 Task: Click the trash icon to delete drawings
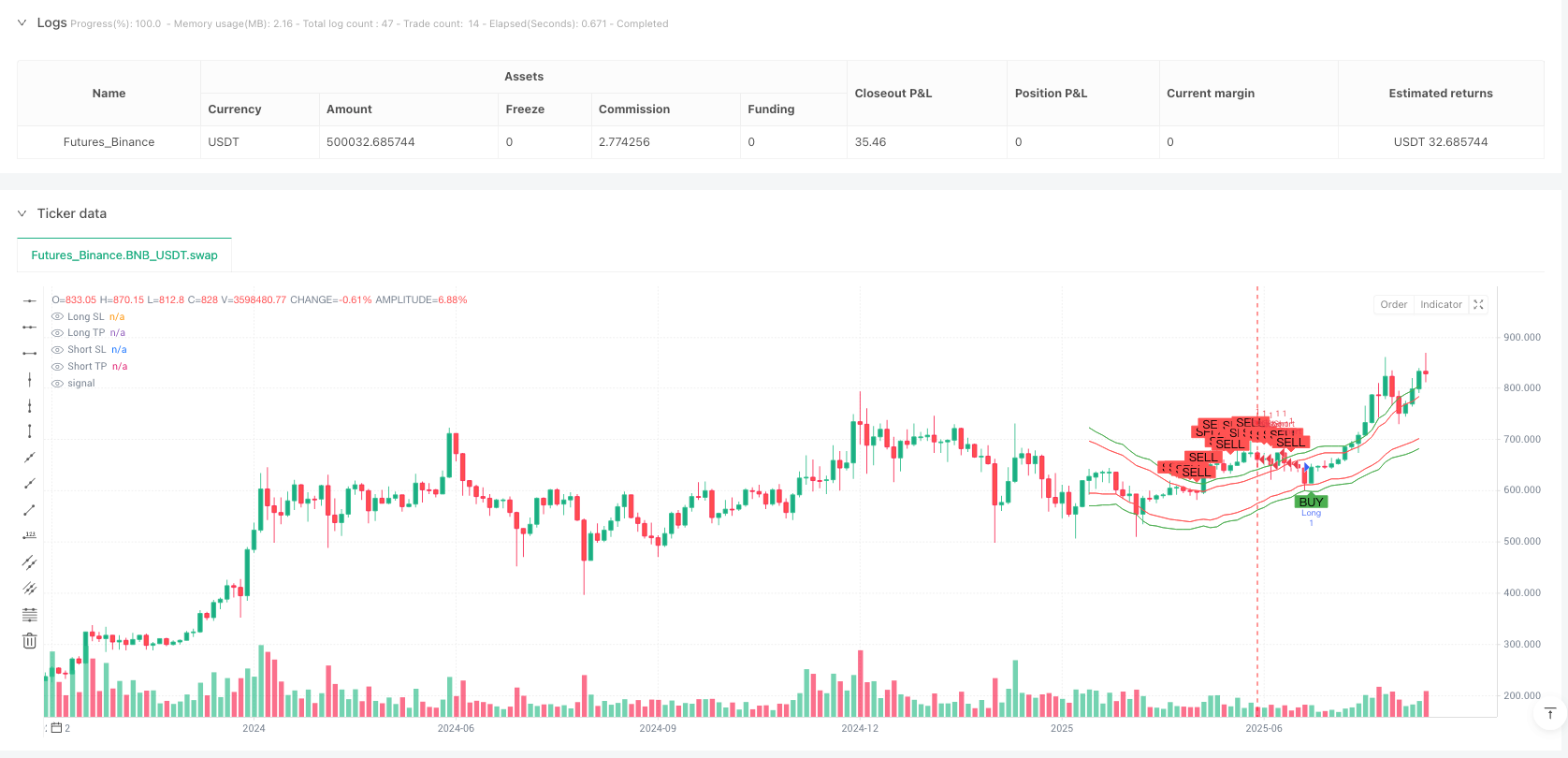[x=30, y=641]
